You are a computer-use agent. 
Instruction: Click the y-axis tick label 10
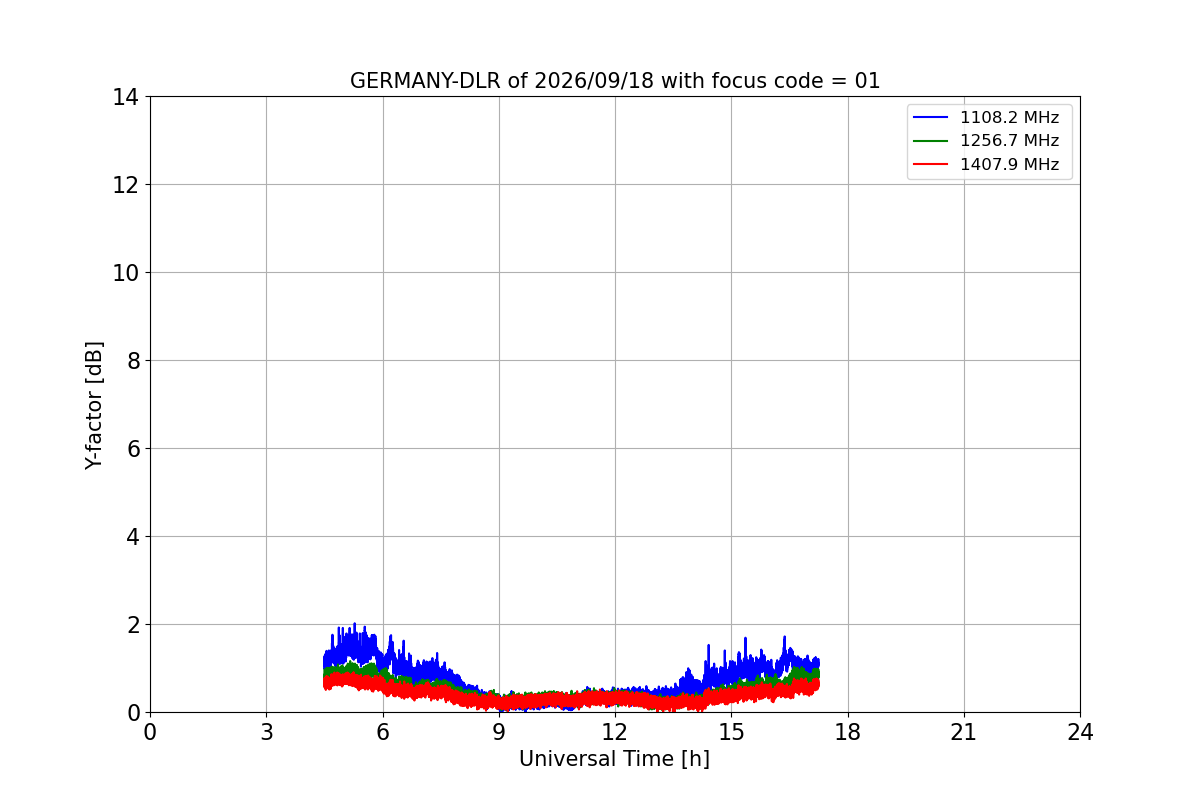126,273
